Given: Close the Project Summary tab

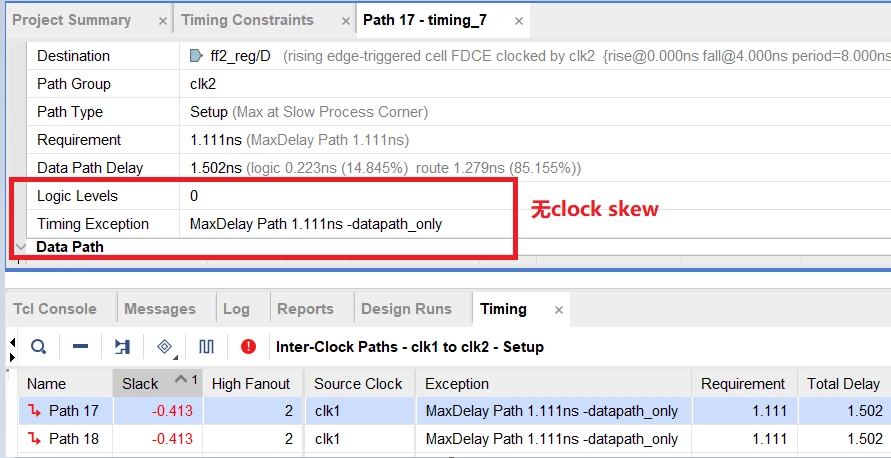Looking at the screenshot, I should (x=162, y=21).
